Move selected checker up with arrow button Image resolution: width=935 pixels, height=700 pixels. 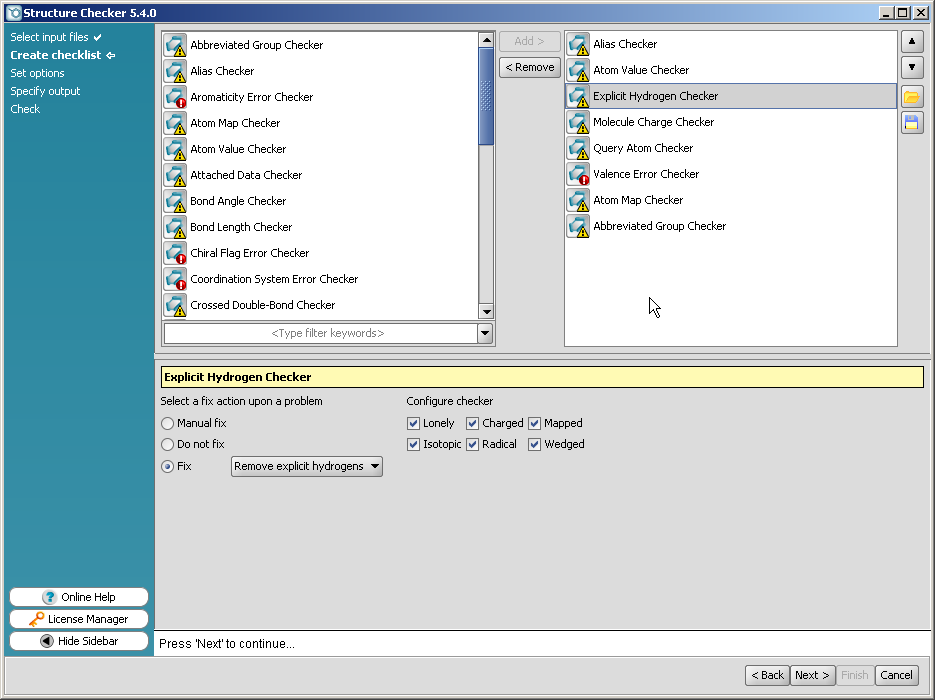[911, 42]
